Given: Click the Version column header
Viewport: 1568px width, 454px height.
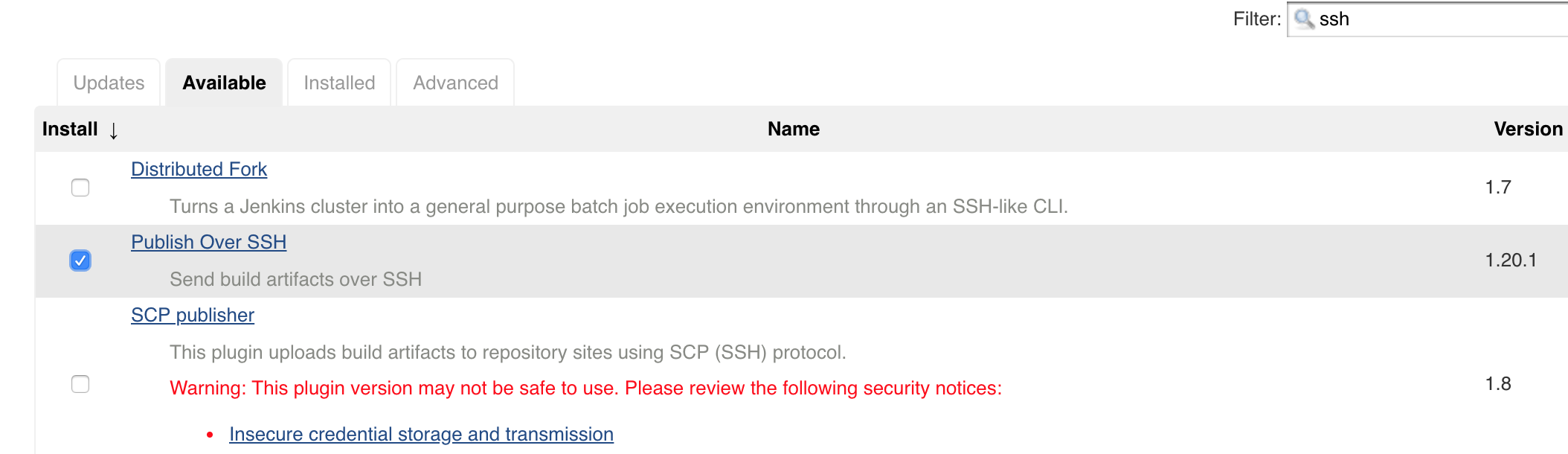Looking at the screenshot, I should click(1527, 129).
